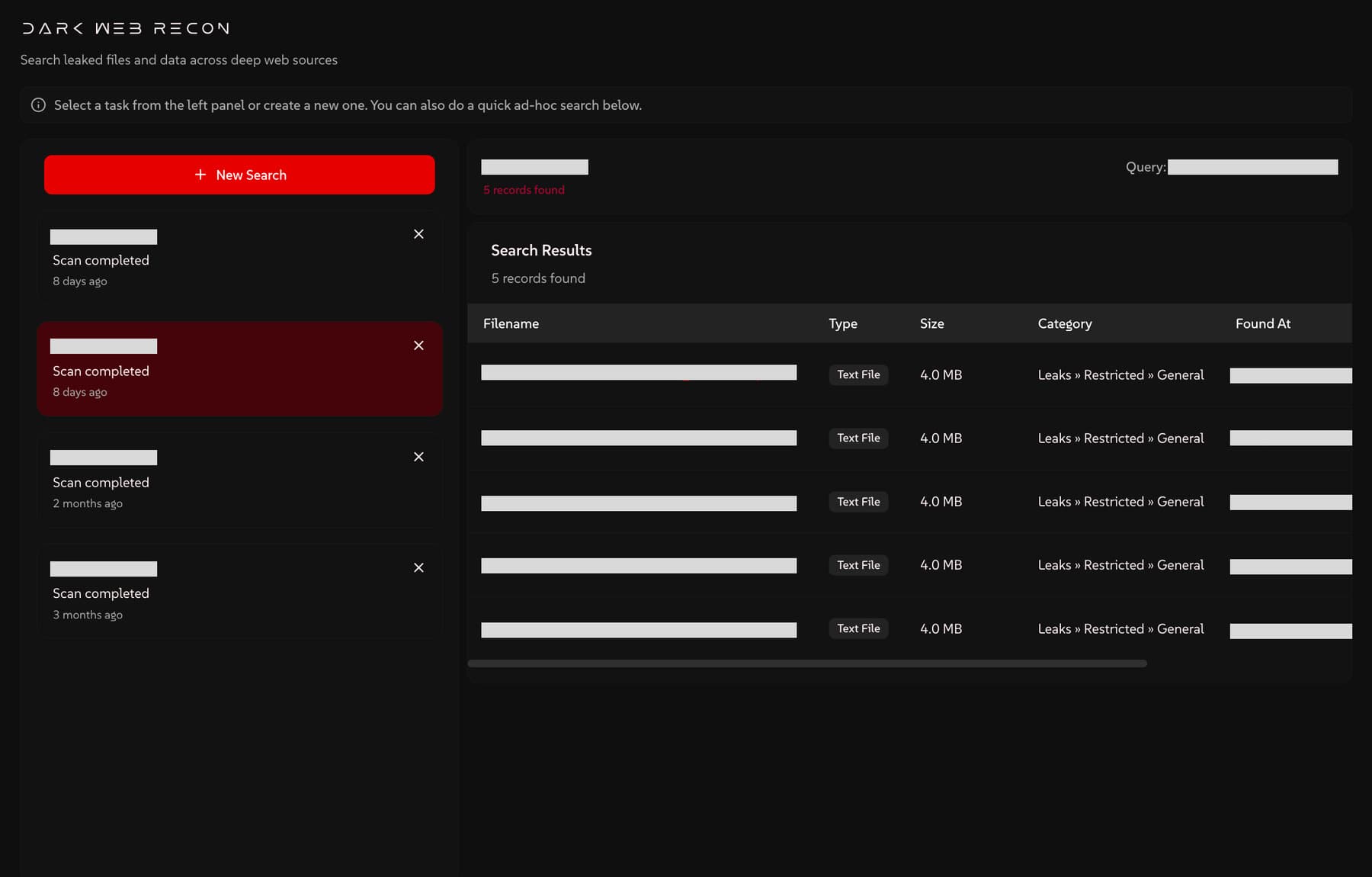Image resolution: width=1372 pixels, height=877 pixels.
Task: Click the Query label
Action: pyautogui.click(x=1146, y=167)
